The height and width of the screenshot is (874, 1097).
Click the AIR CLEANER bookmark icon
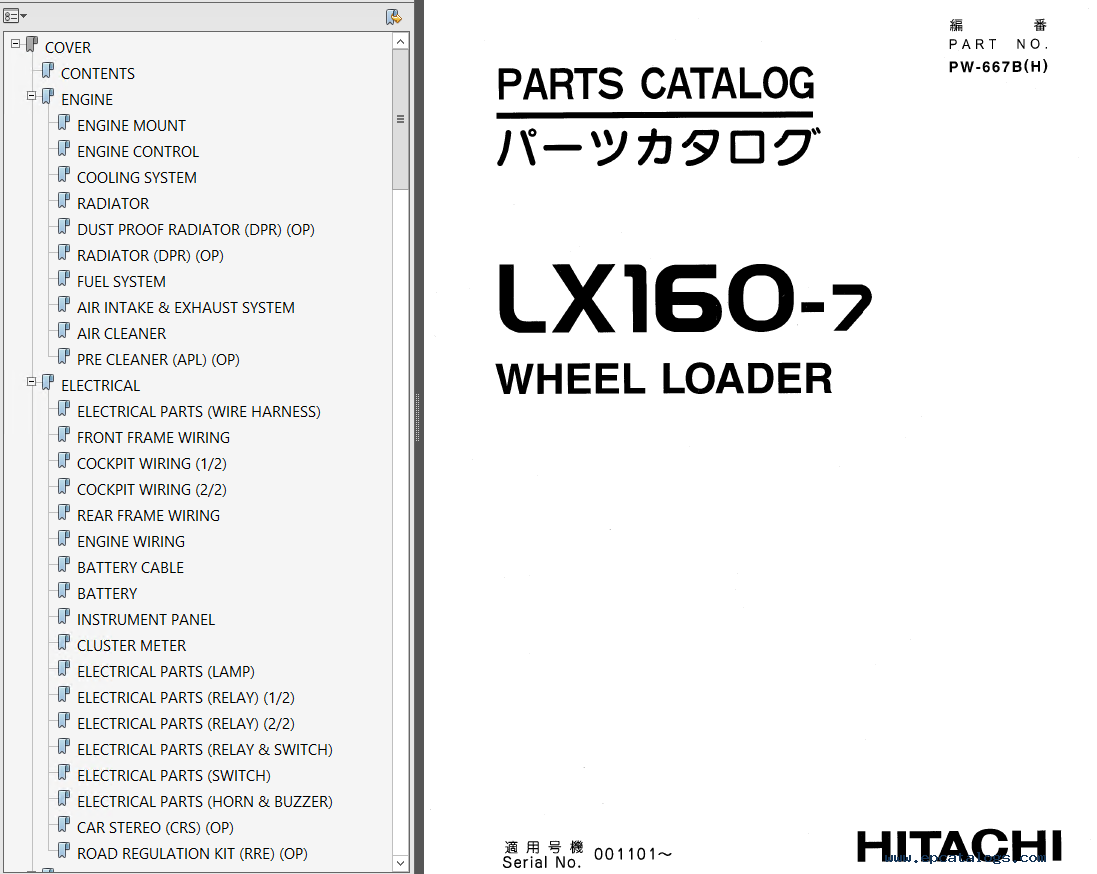coord(64,331)
